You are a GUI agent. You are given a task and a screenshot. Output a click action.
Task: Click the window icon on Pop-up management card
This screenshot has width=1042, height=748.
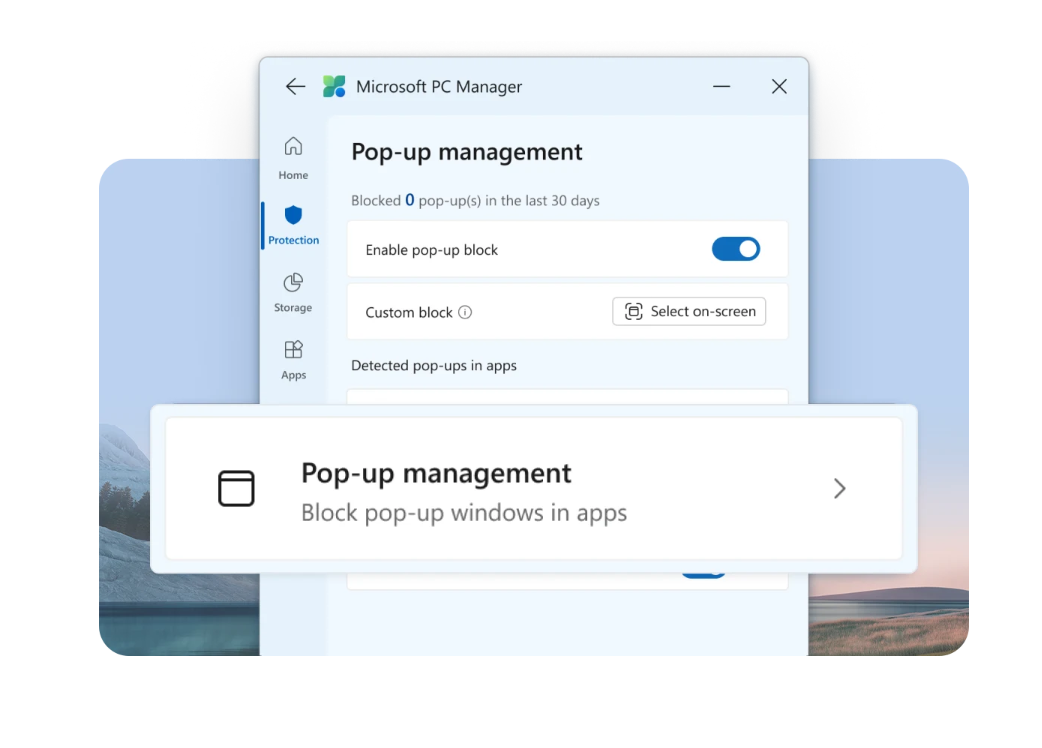[x=236, y=488]
